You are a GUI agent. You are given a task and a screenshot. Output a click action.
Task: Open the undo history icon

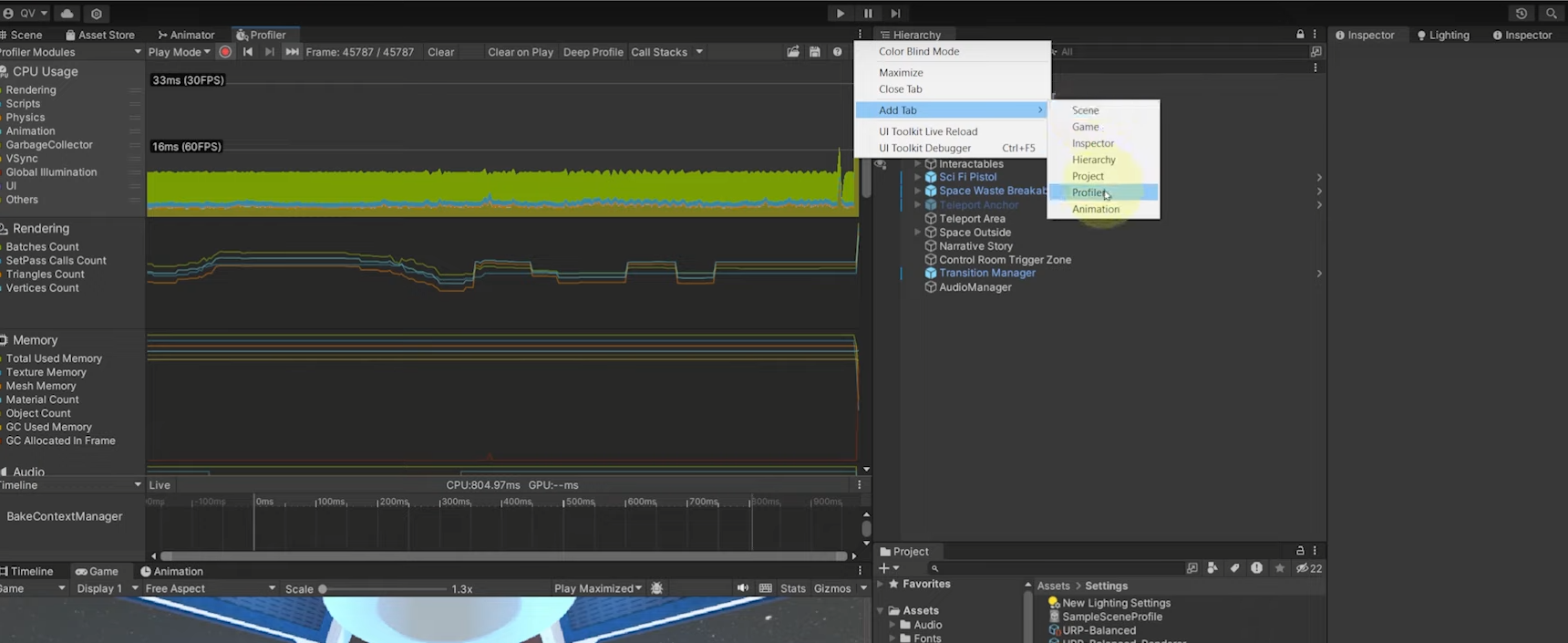click(1521, 14)
